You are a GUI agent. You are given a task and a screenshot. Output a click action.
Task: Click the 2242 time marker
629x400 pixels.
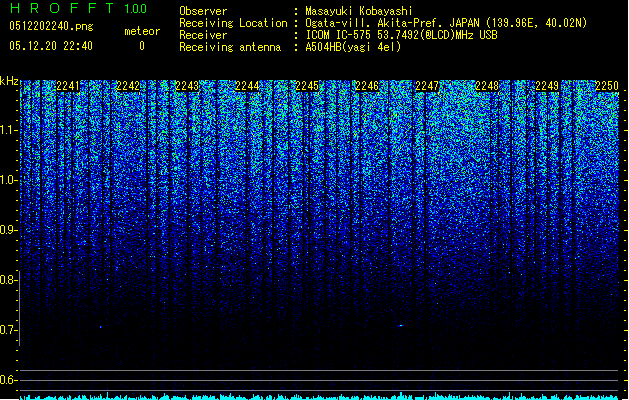tap(128, 86)
